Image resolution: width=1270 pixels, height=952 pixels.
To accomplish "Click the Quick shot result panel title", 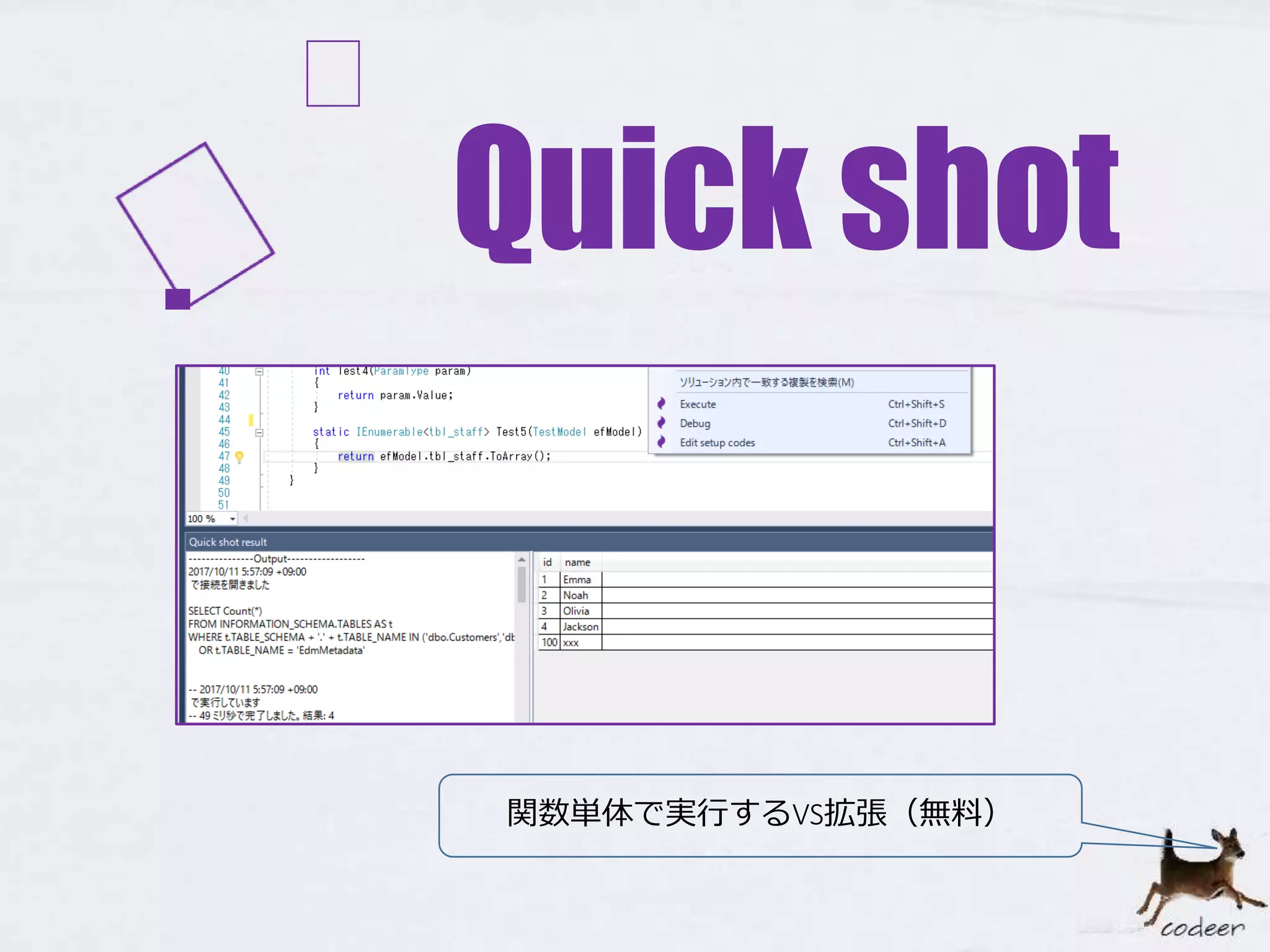I will [228, 542].
